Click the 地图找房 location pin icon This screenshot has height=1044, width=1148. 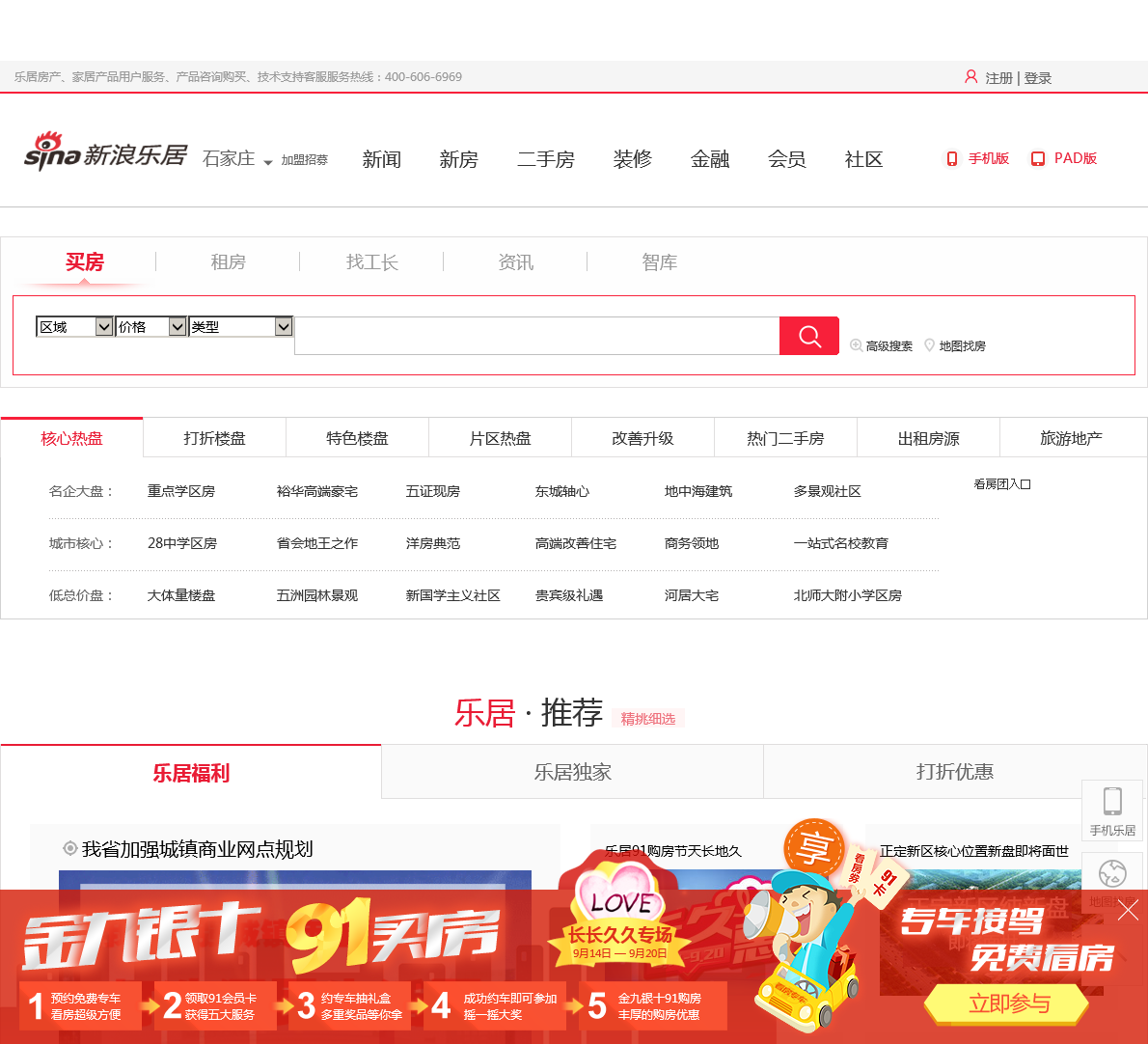(929, 345)
